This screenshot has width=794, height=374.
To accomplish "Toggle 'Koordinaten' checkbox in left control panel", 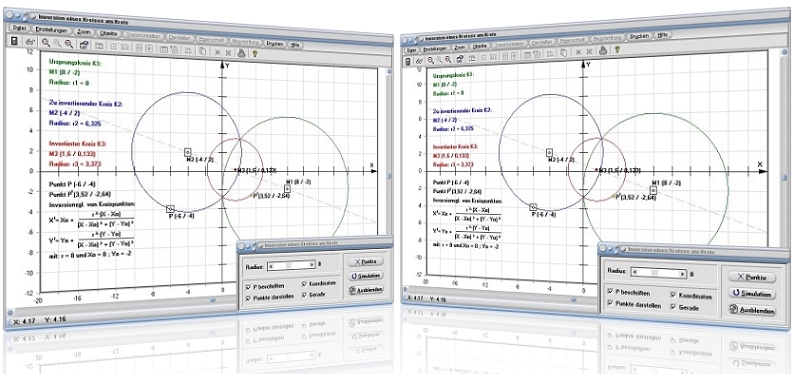I will [x=304, y=284].
